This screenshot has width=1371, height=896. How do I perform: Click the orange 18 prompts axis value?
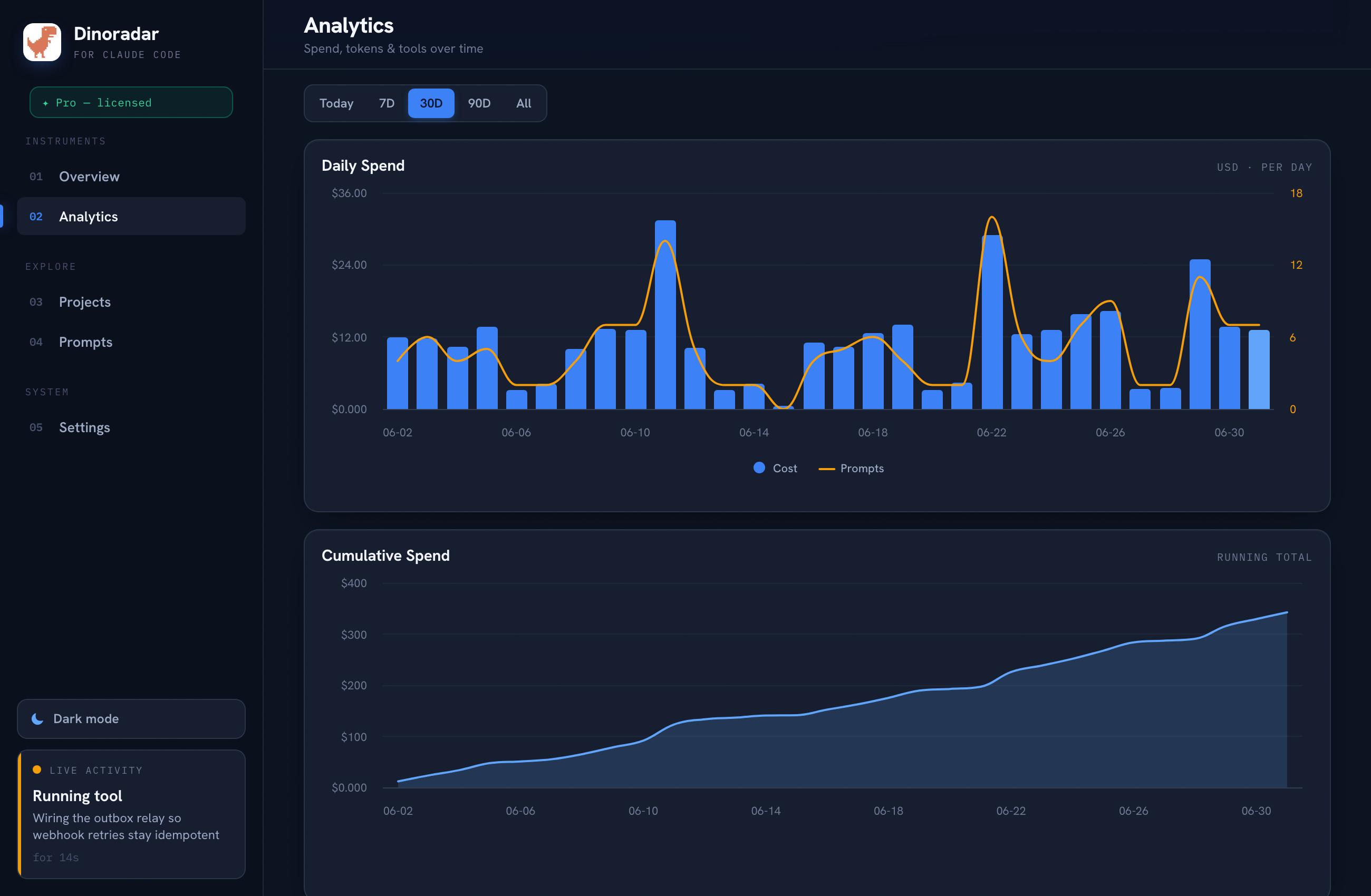pyautogui.click(x=1296, y=193)
